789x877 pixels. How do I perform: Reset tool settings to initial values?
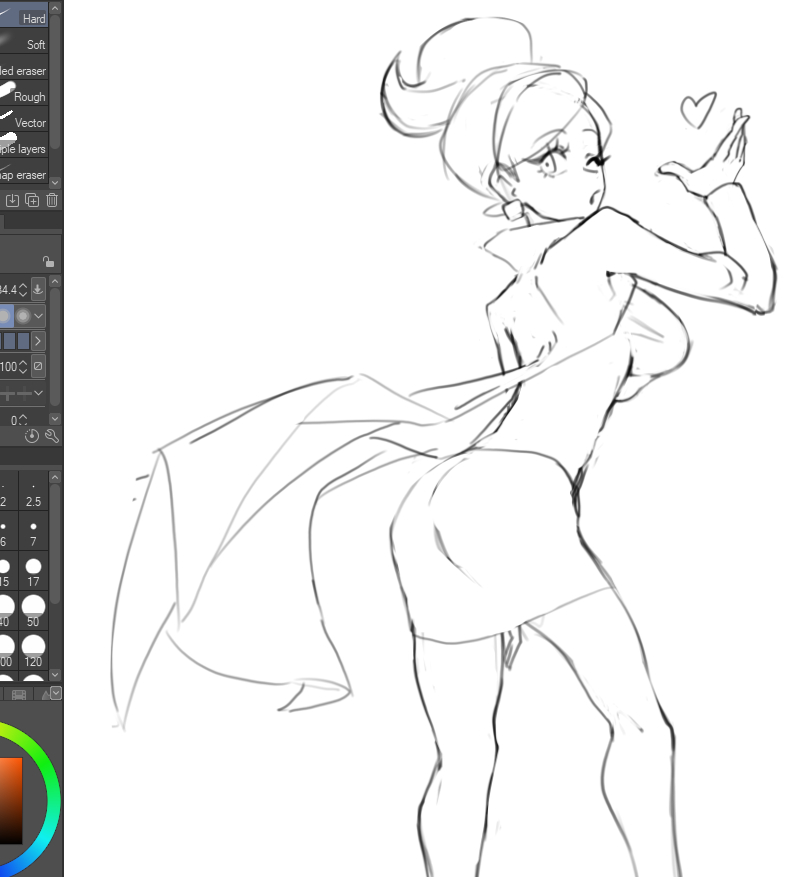coord(32,436)
